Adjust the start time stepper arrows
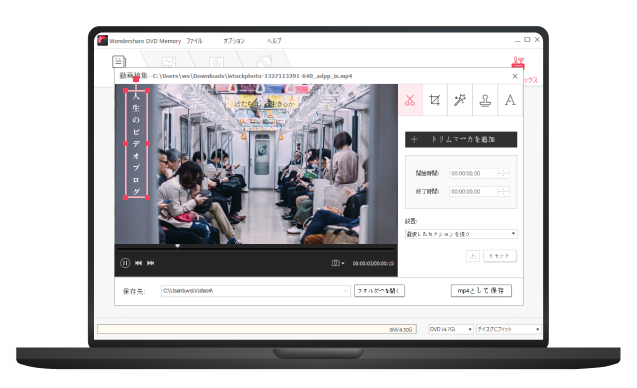The width and height of the screenshot is (637, 388). click(x=503, y=173)
